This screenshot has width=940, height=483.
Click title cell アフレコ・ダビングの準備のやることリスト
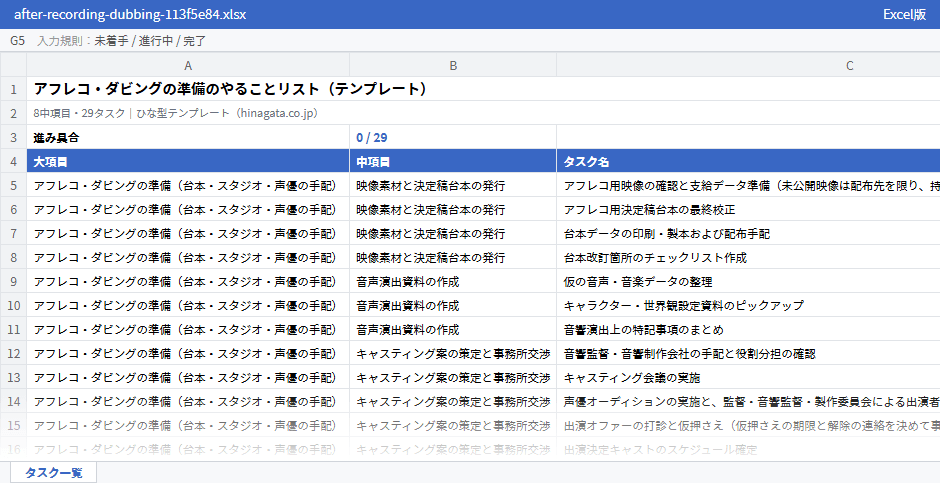[x=230, y=89]
